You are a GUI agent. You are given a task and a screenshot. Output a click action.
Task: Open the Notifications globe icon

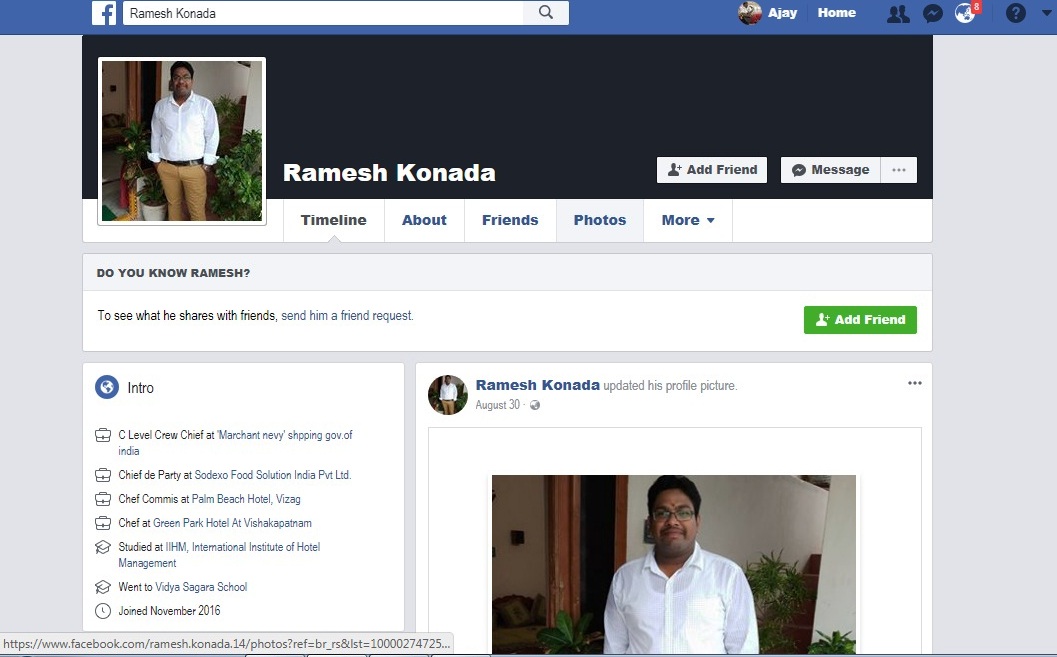[x=965, y=13]
